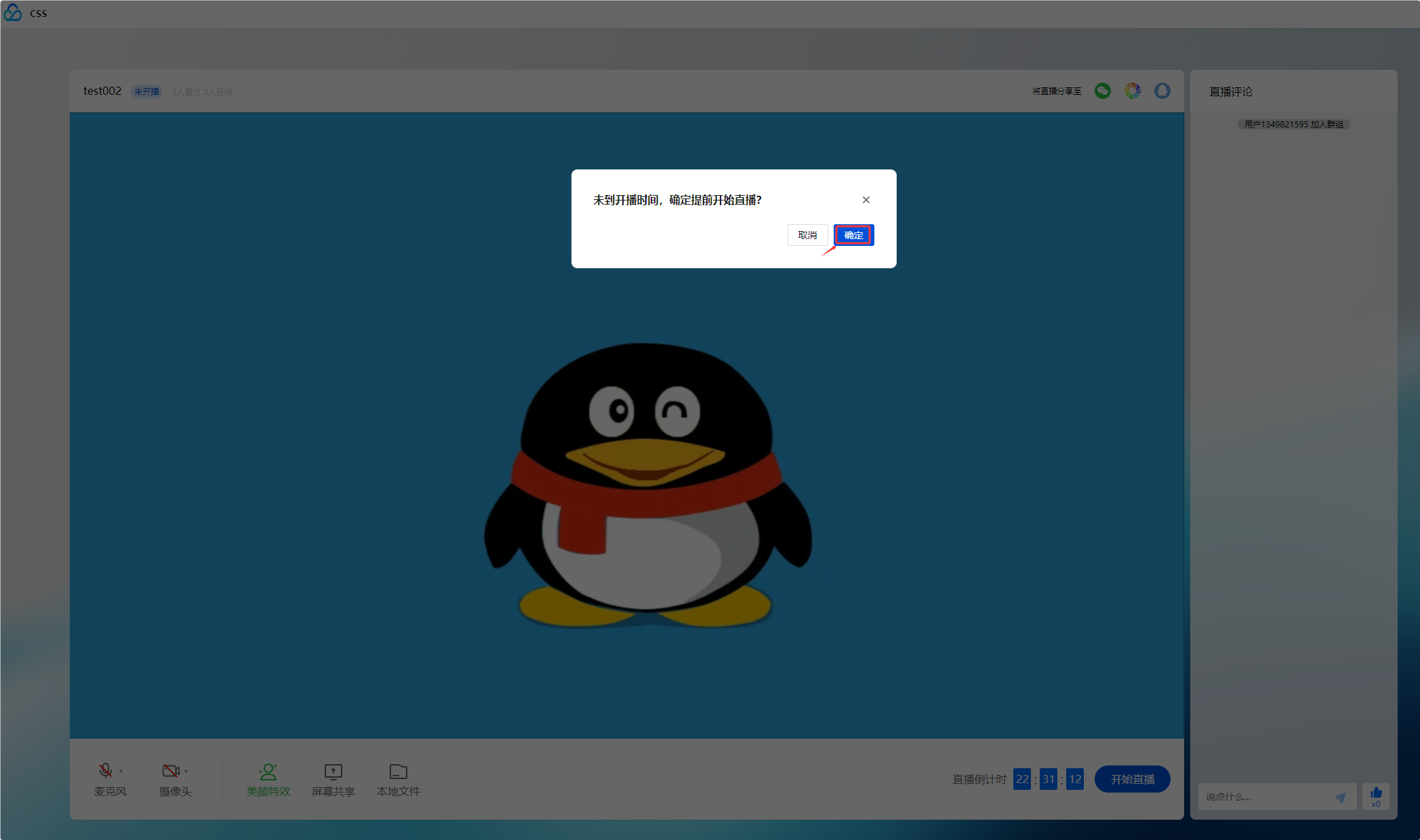Screen dimensions: 1420x840
Task: Click the 直播评论 panel header
Action: tap(1231, 91)
